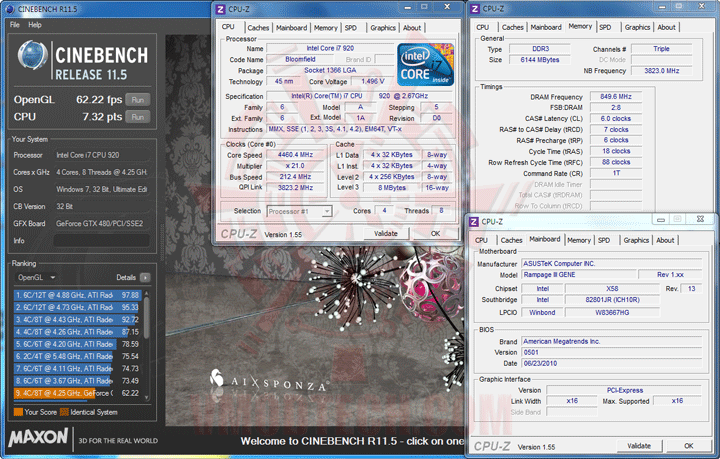Select orange ranking row 9, GeForce

click(x=77, y=393)
